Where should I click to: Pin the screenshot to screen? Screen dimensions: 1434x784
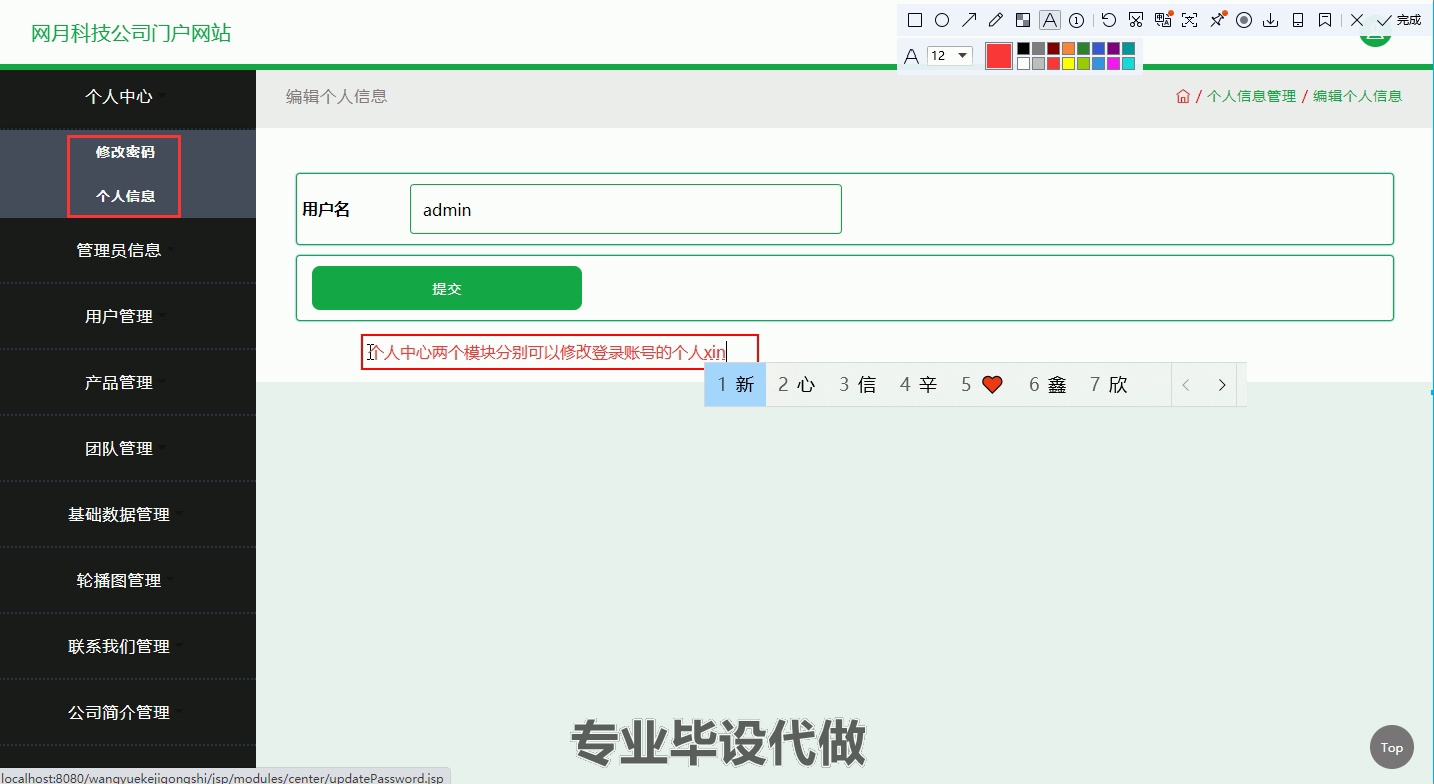point(1216,19)
